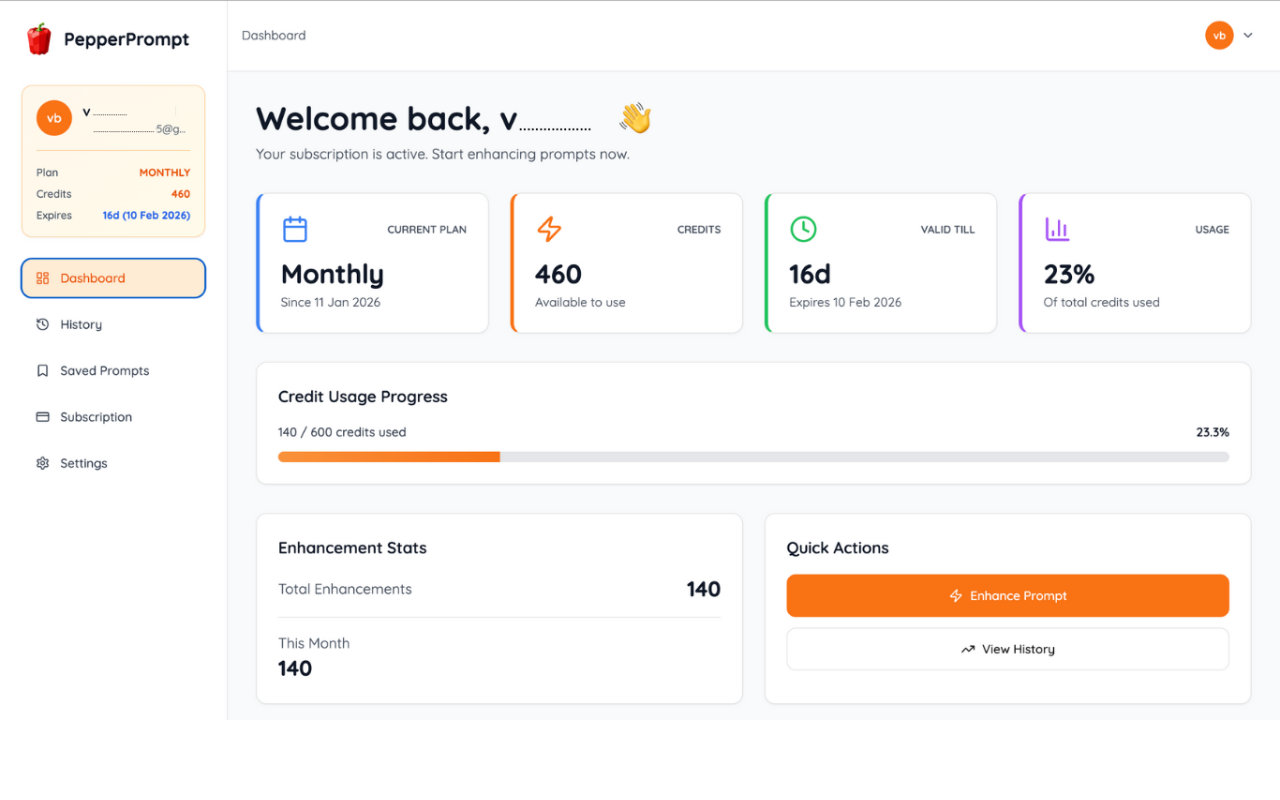Screen dimensions: 1280x800
Task: Click the orange Enhance Prompt button
Action: point(1007,596)
